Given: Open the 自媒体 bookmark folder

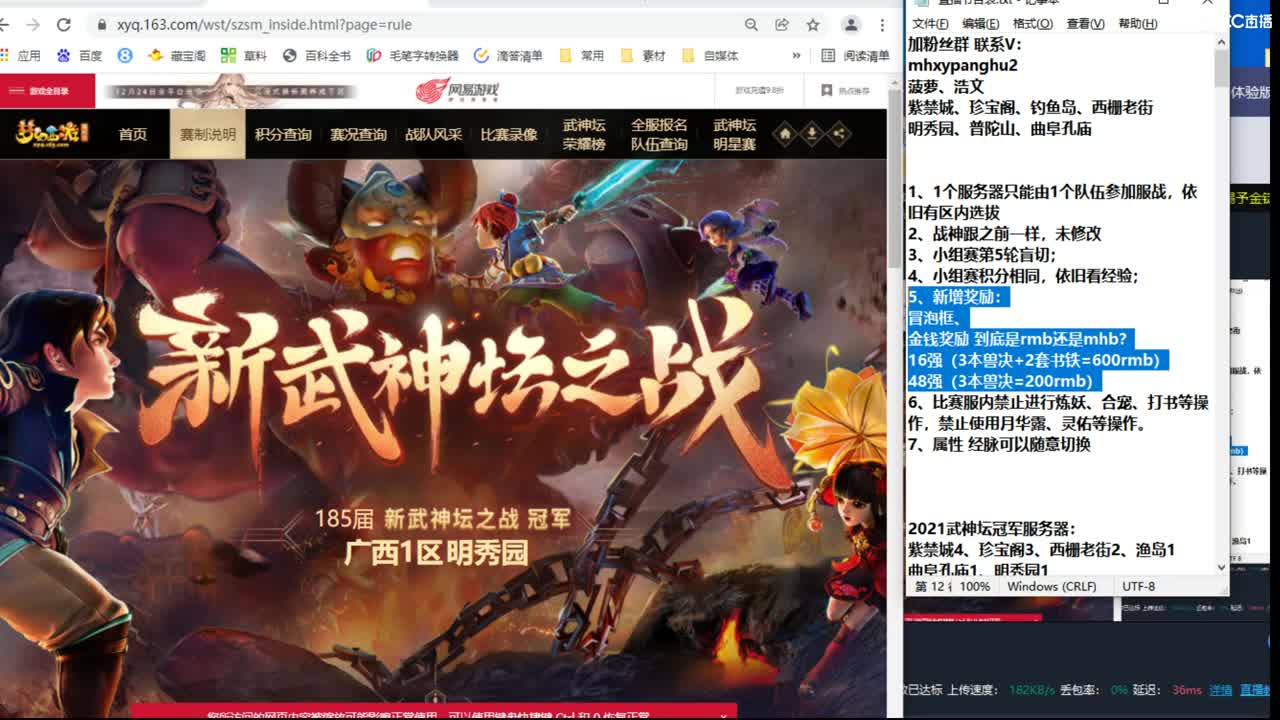Looking at the screenshot, I should [x=710, y=56].
